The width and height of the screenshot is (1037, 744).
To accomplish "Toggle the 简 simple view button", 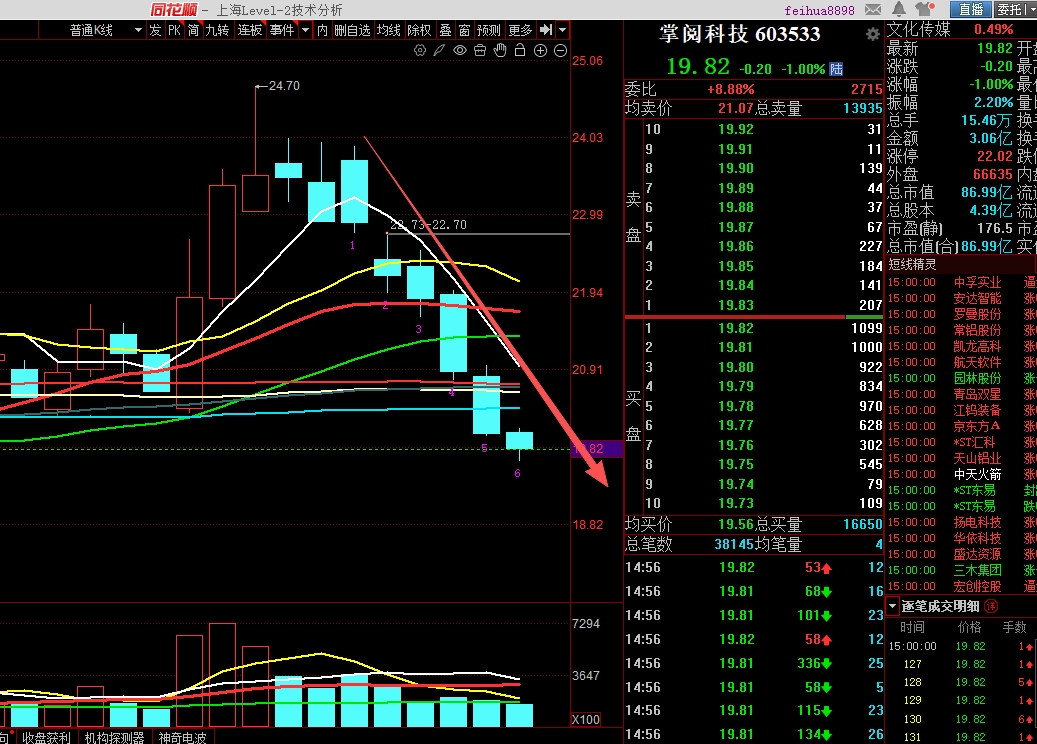I will (x=193, y=30).
